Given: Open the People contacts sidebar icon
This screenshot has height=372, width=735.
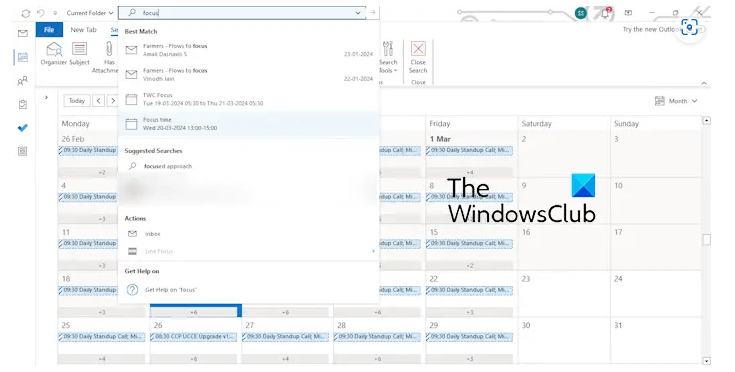Looking at the screenshot, I should click(x=22, y=81).
